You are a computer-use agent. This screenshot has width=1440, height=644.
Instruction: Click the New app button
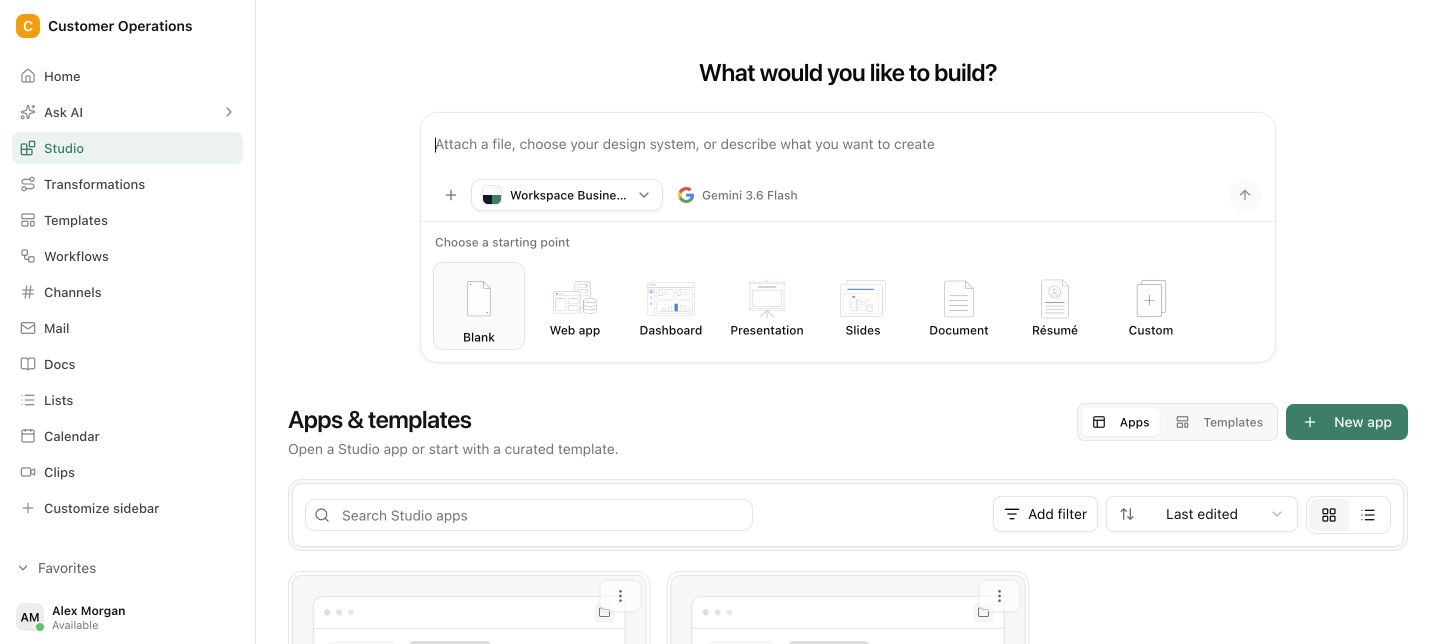pos(1347,422)
